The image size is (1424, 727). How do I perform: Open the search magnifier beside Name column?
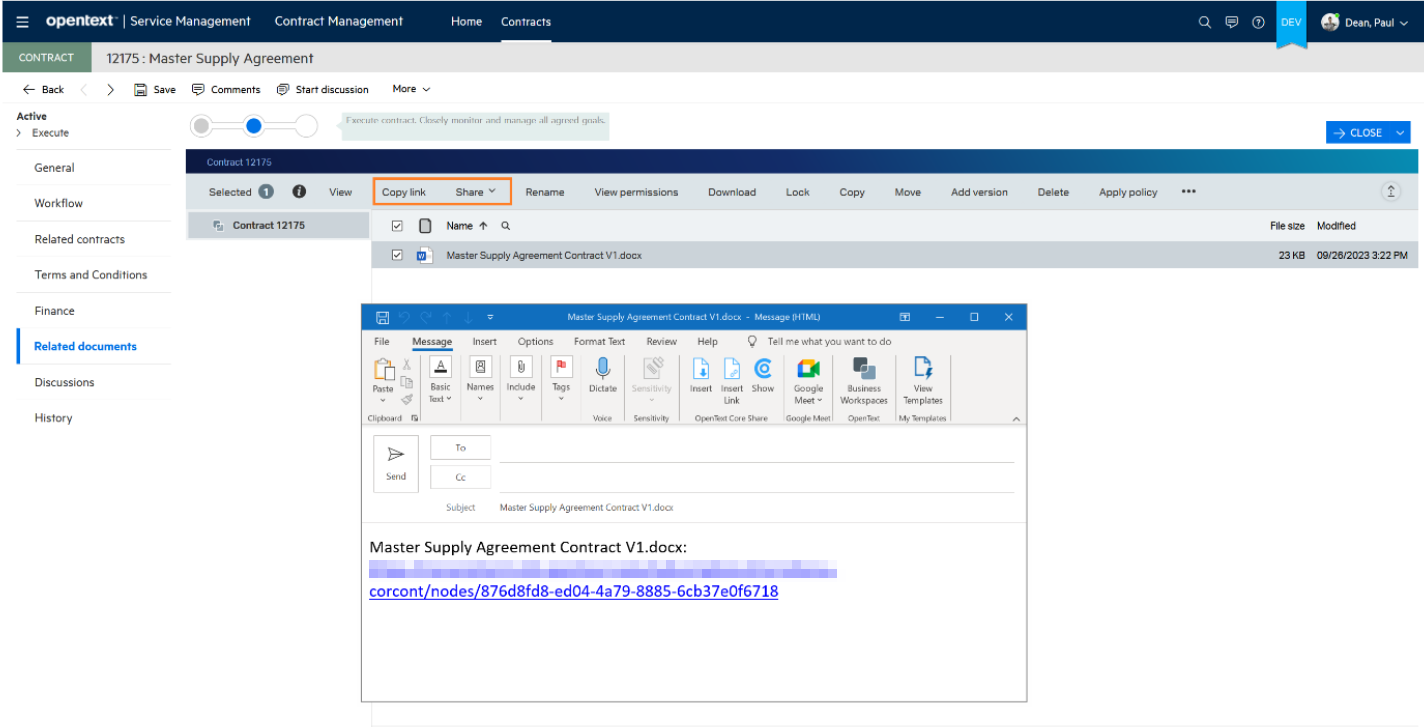[505, 226]
